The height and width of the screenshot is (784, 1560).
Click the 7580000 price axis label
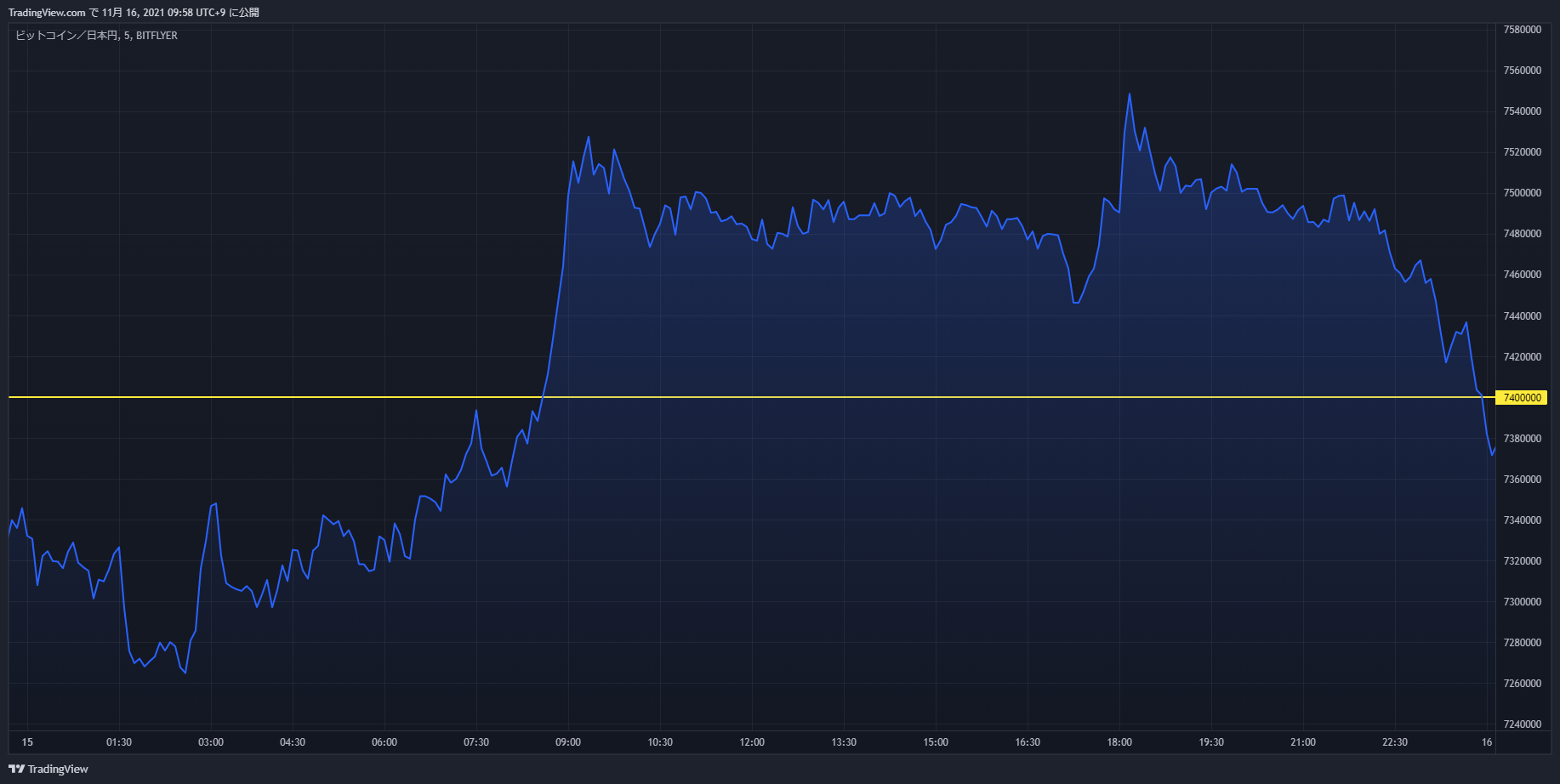click(1522, 30)
